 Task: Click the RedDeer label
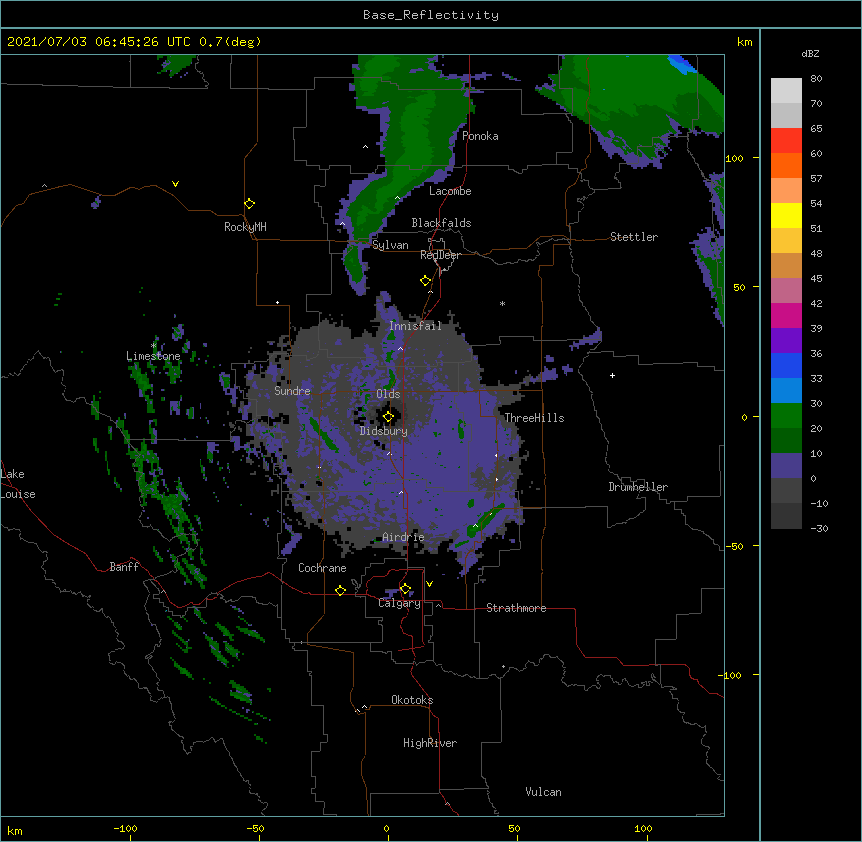coord(440,255)
